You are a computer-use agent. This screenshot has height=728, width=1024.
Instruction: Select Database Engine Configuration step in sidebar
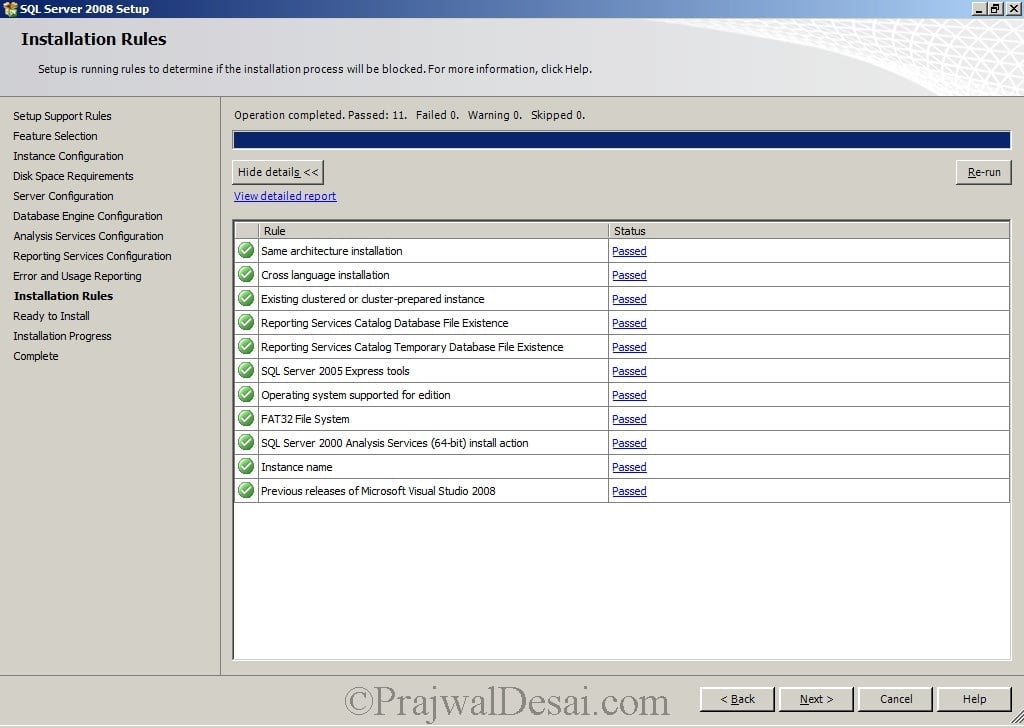88,216
